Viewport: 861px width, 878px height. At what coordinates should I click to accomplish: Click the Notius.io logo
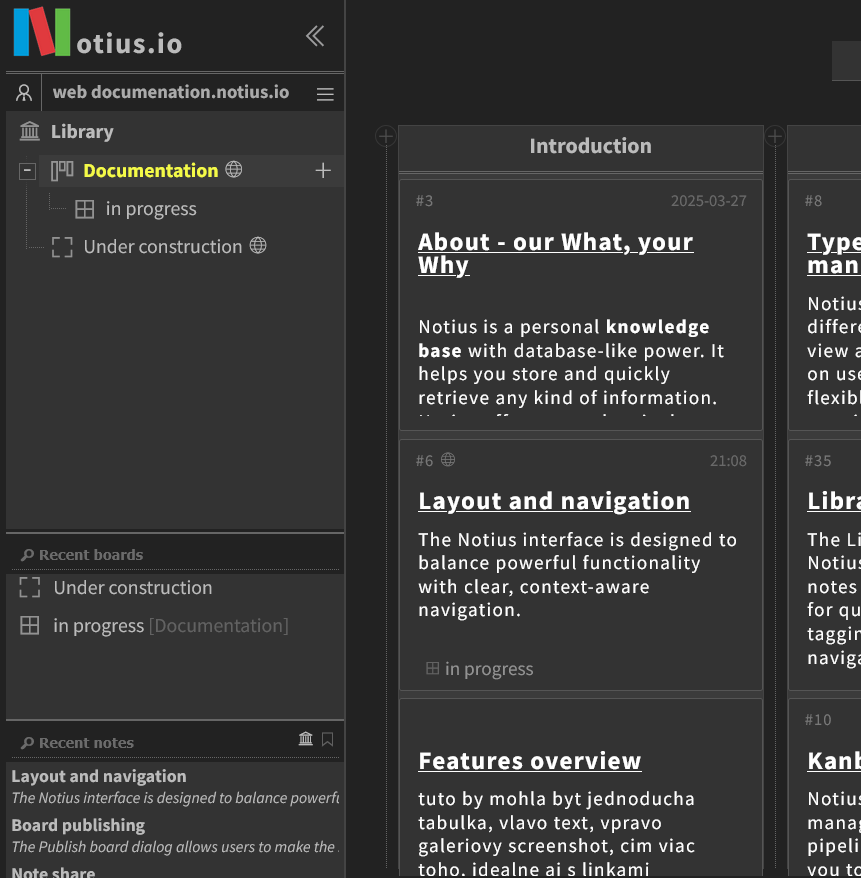tap(98, 32)
